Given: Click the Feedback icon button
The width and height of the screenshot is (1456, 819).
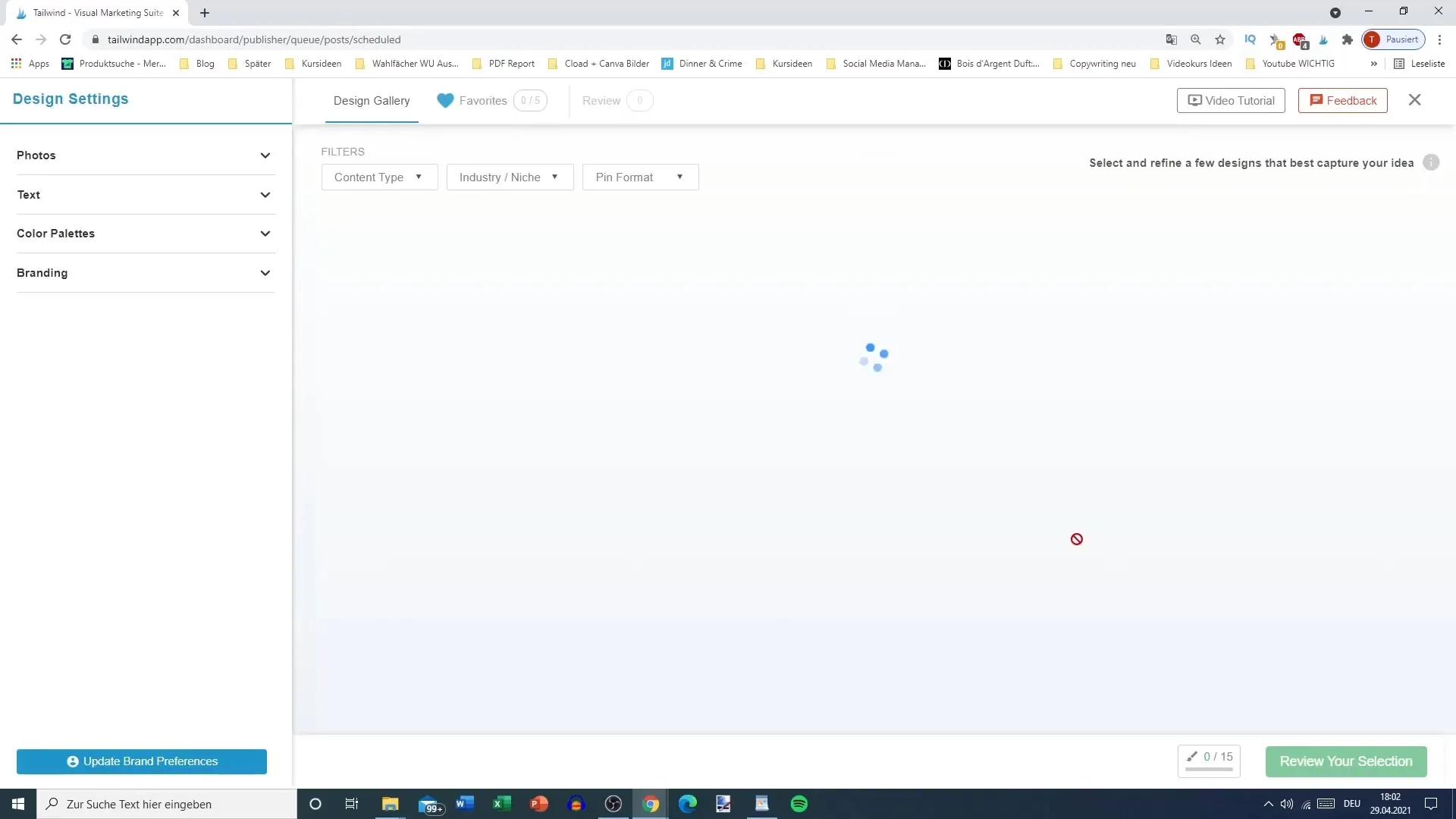Looking at the screenshot, I should click(1315, 100).
